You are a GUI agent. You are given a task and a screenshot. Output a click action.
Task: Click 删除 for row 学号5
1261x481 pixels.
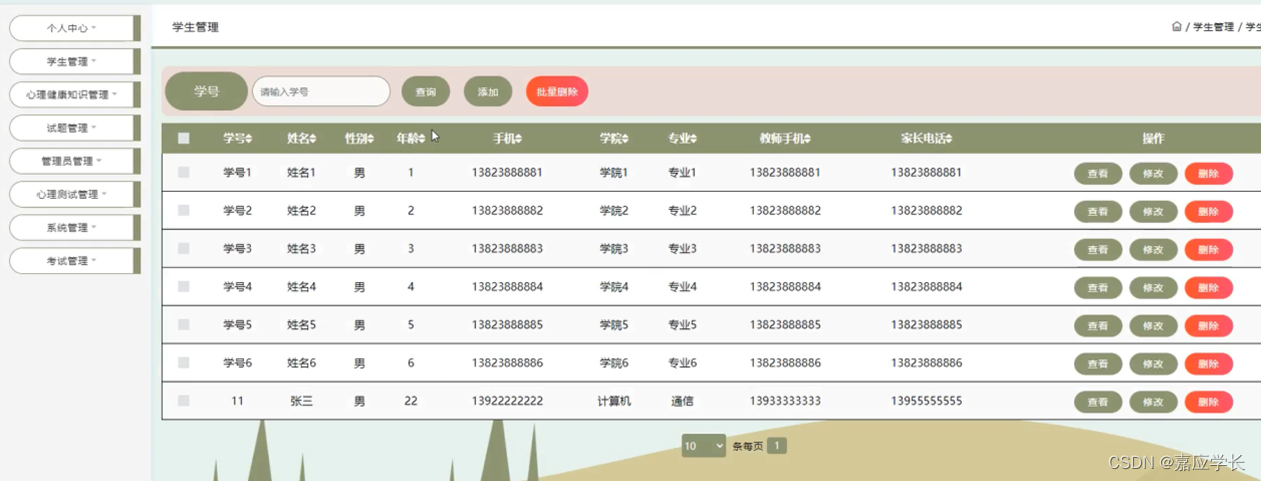1208,326
